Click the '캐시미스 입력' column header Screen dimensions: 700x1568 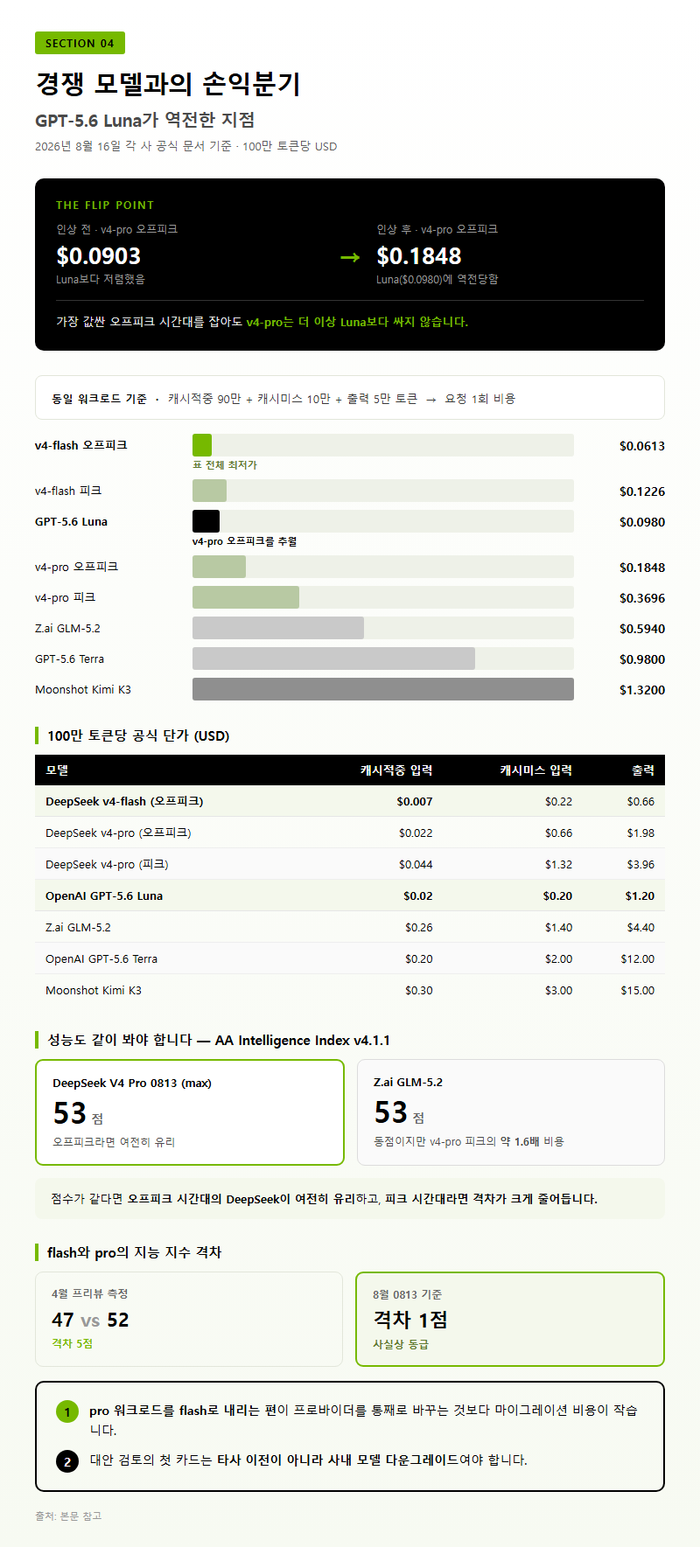[x=536, y=770]
